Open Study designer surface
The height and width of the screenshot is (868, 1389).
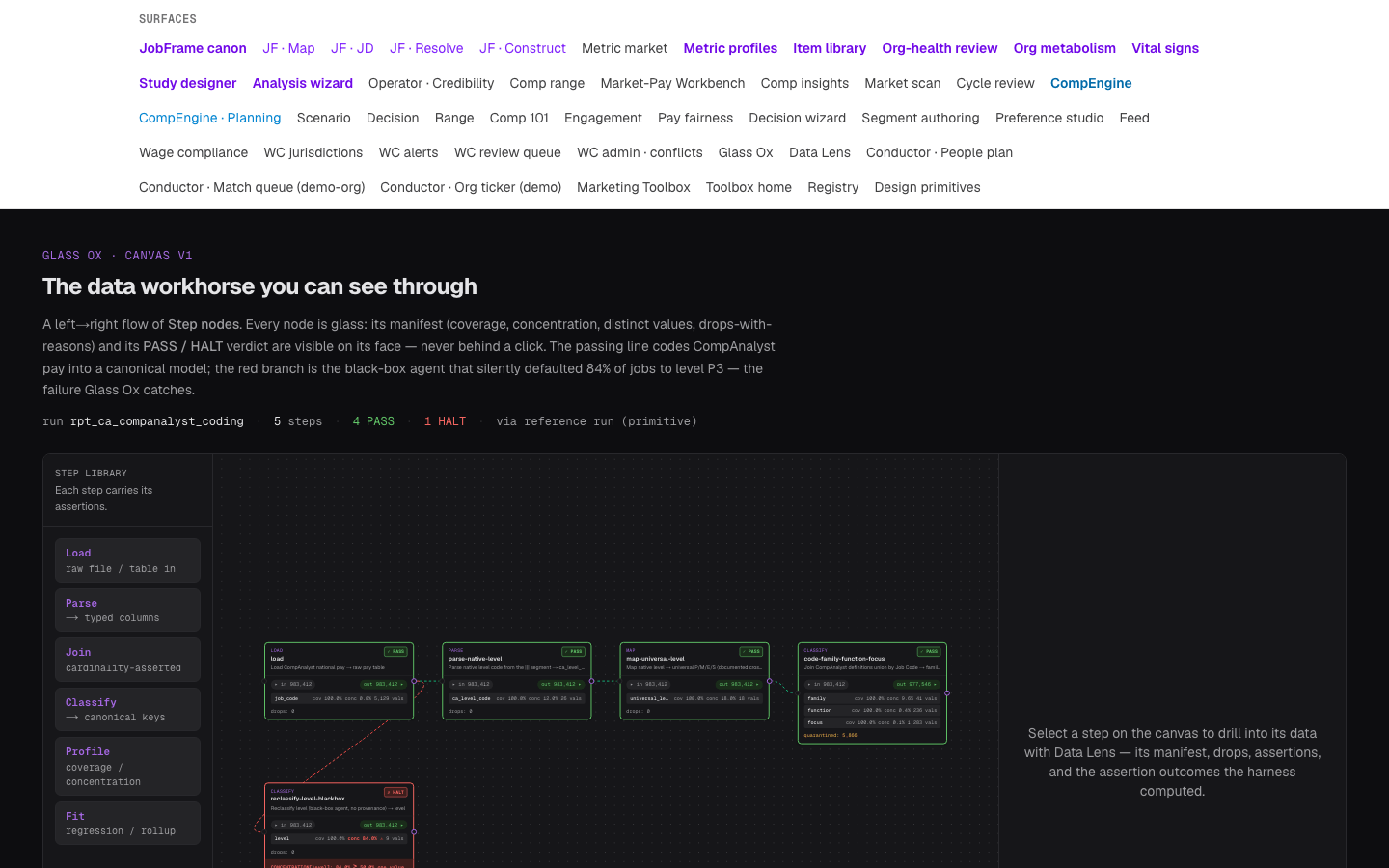188,83
